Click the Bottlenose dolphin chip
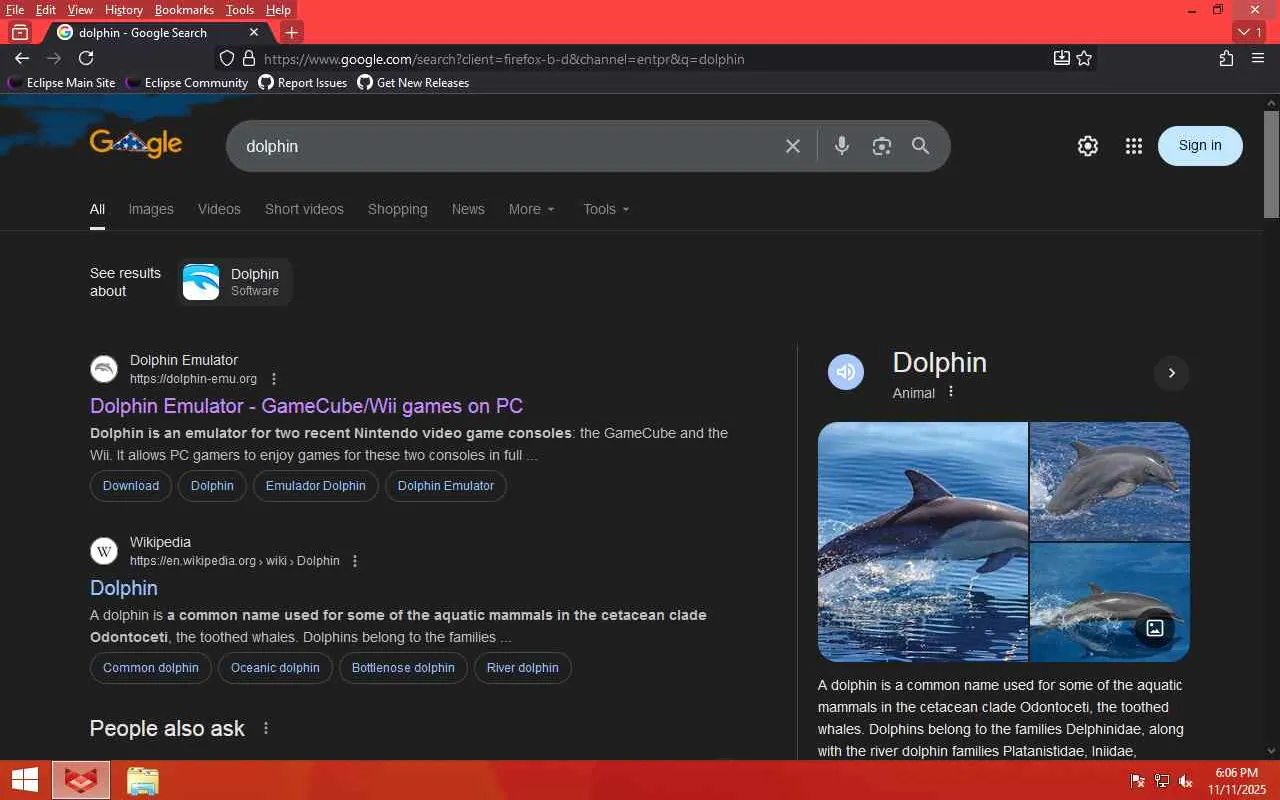 point(403,668)
